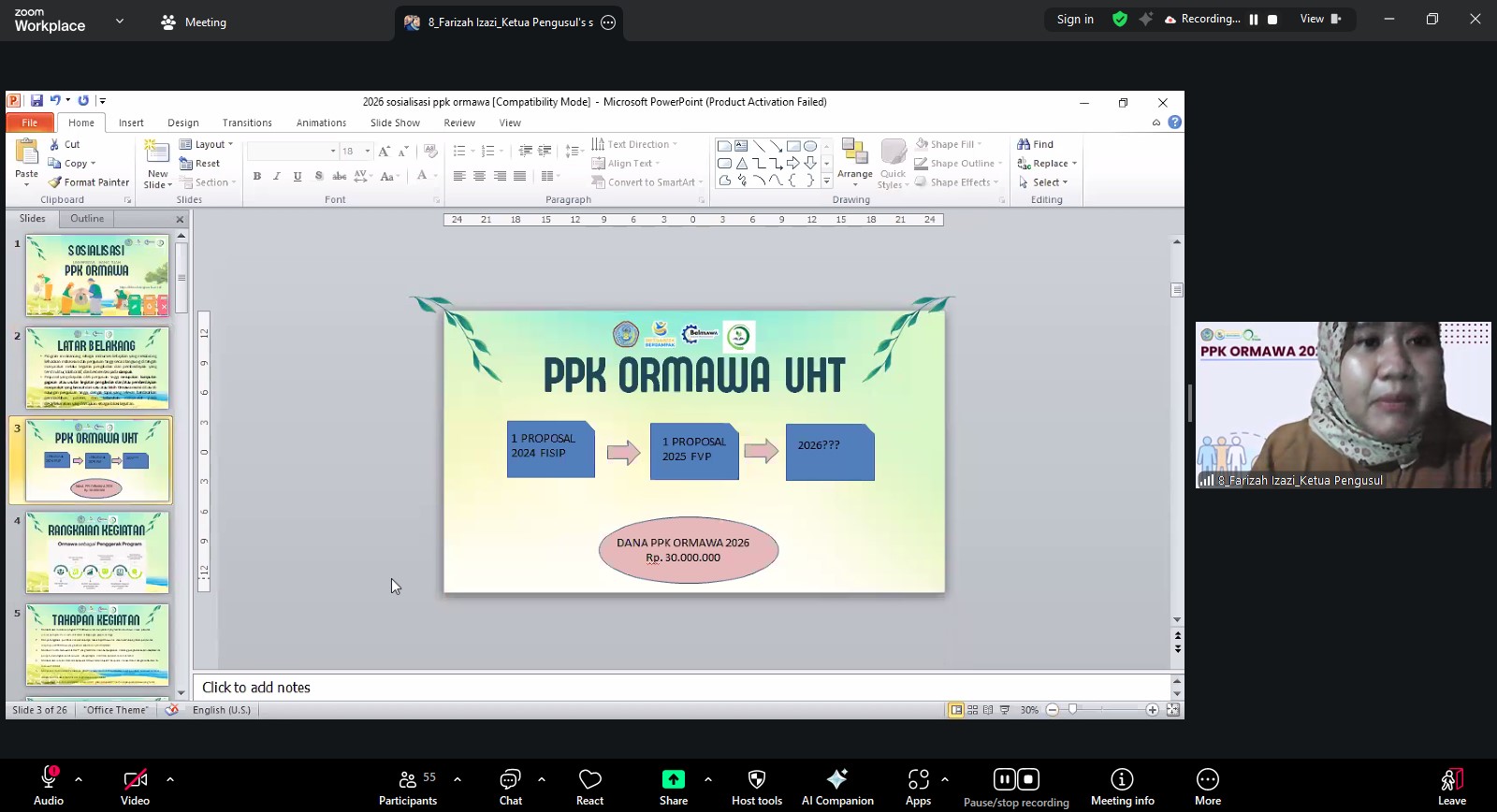The width and height of the screenshot is (1497, 812).
Task: Select Farizah Izazi's video thumbnail
Action: 1343,404
